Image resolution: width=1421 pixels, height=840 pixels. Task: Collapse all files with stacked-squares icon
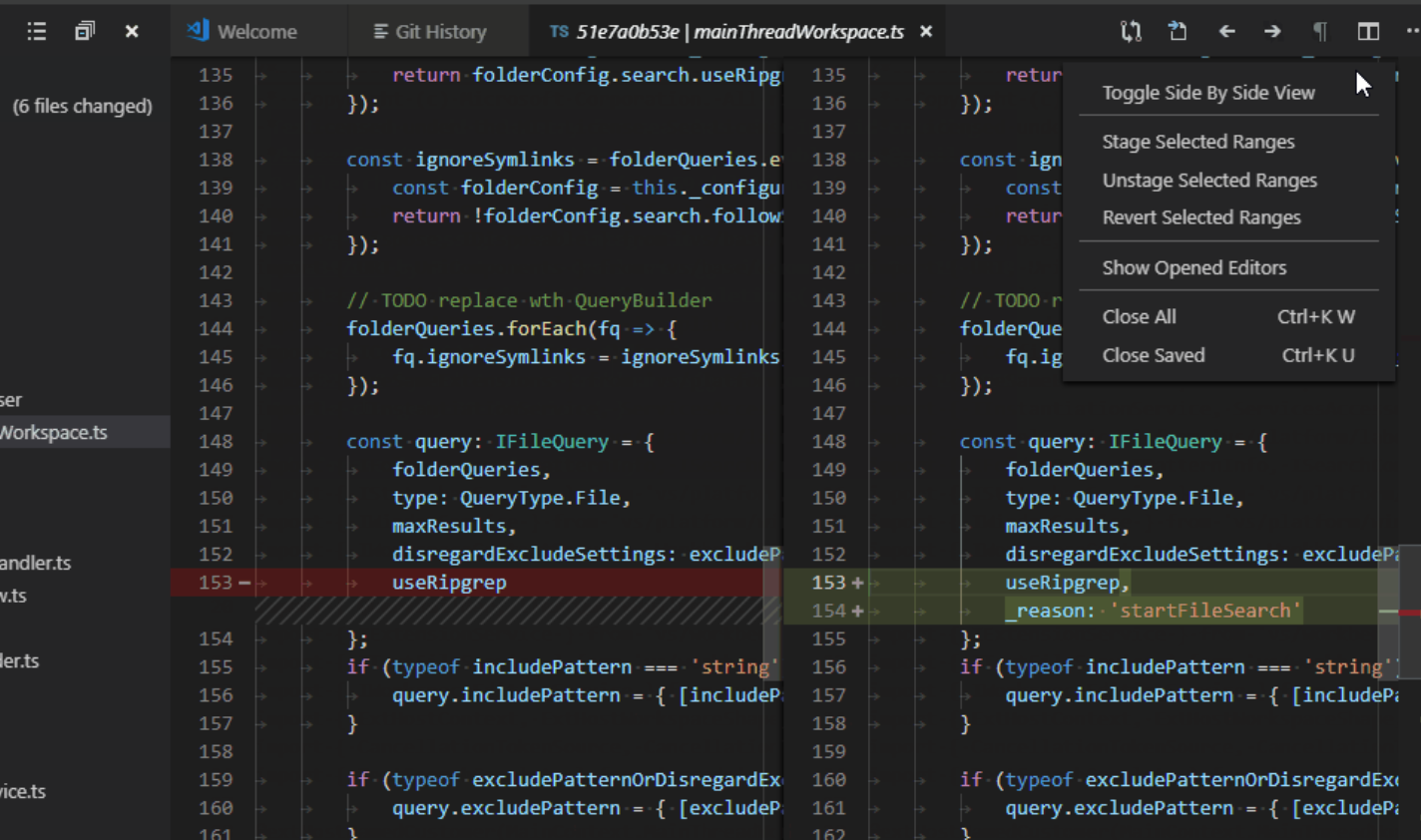pos(85,31)
